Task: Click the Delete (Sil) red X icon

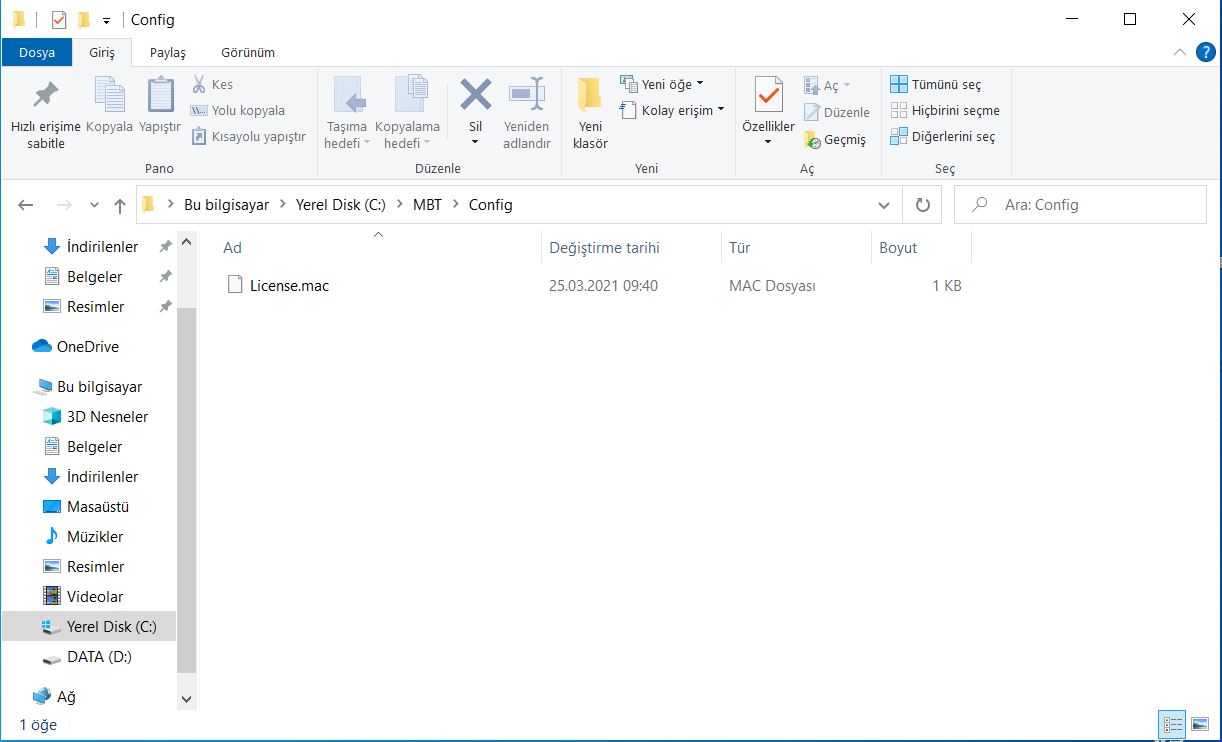Action: pyautogui.click(x=476, y=95)
